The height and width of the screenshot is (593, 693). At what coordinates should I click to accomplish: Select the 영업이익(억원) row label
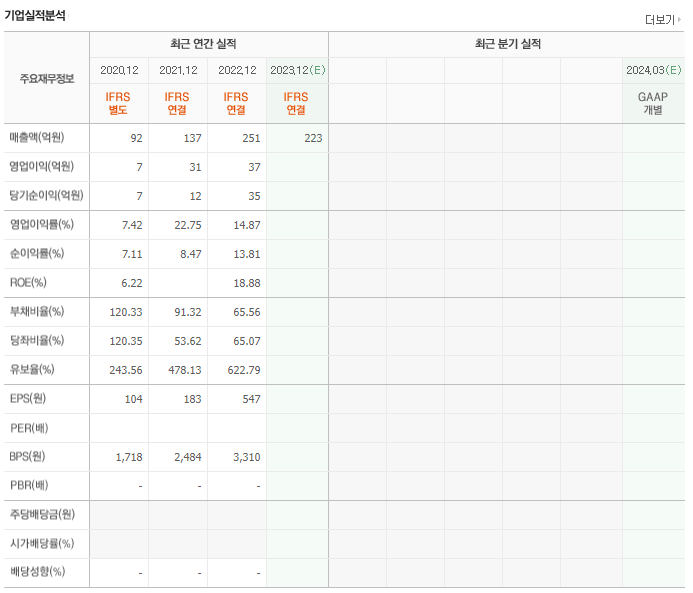tap(42, 167)
